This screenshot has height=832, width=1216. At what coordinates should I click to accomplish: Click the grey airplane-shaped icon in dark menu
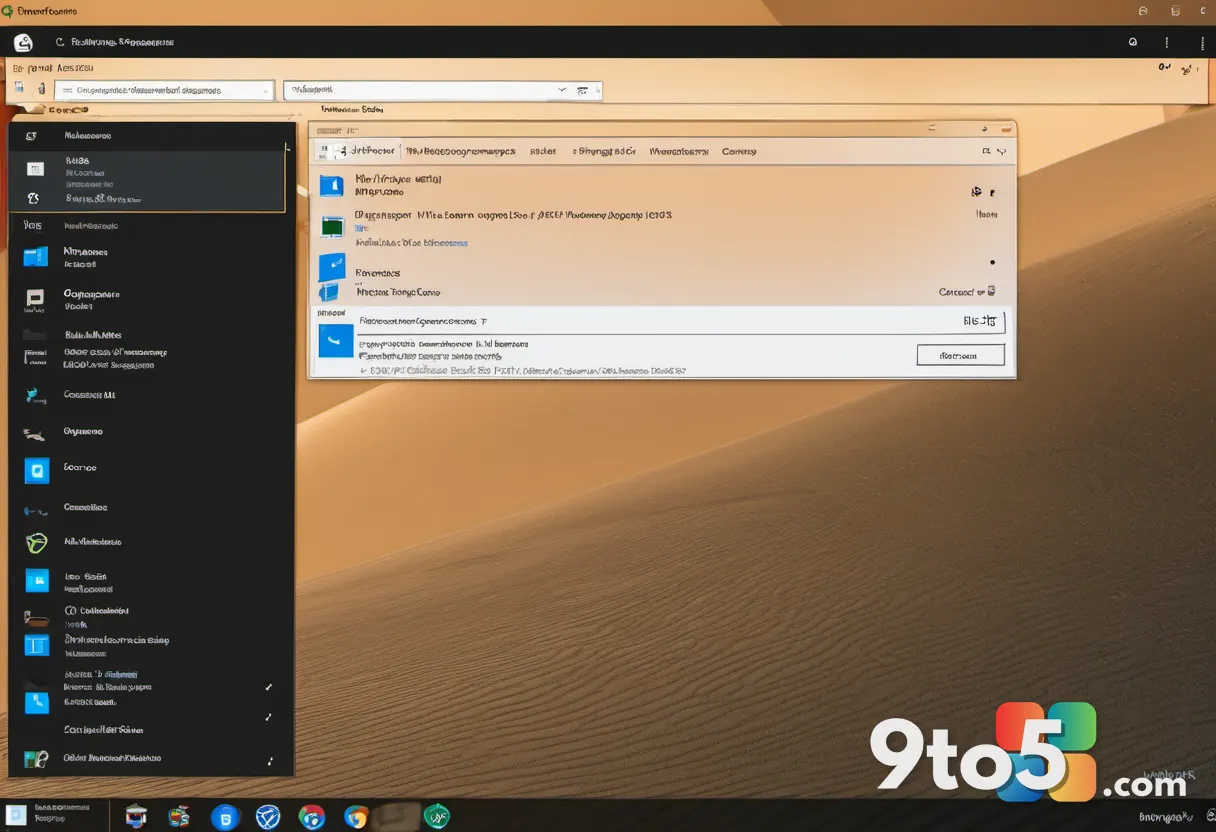point(34,434)
